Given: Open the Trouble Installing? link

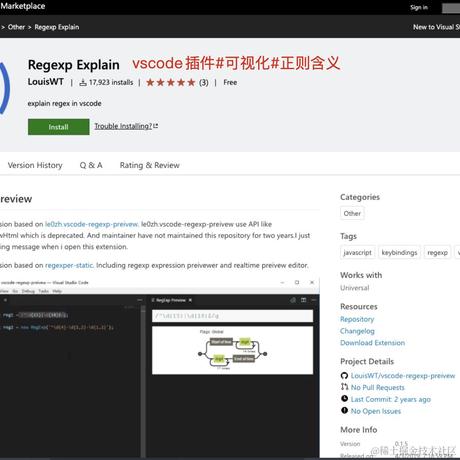Looking at the screenshot, I should (x=123, y=126).
